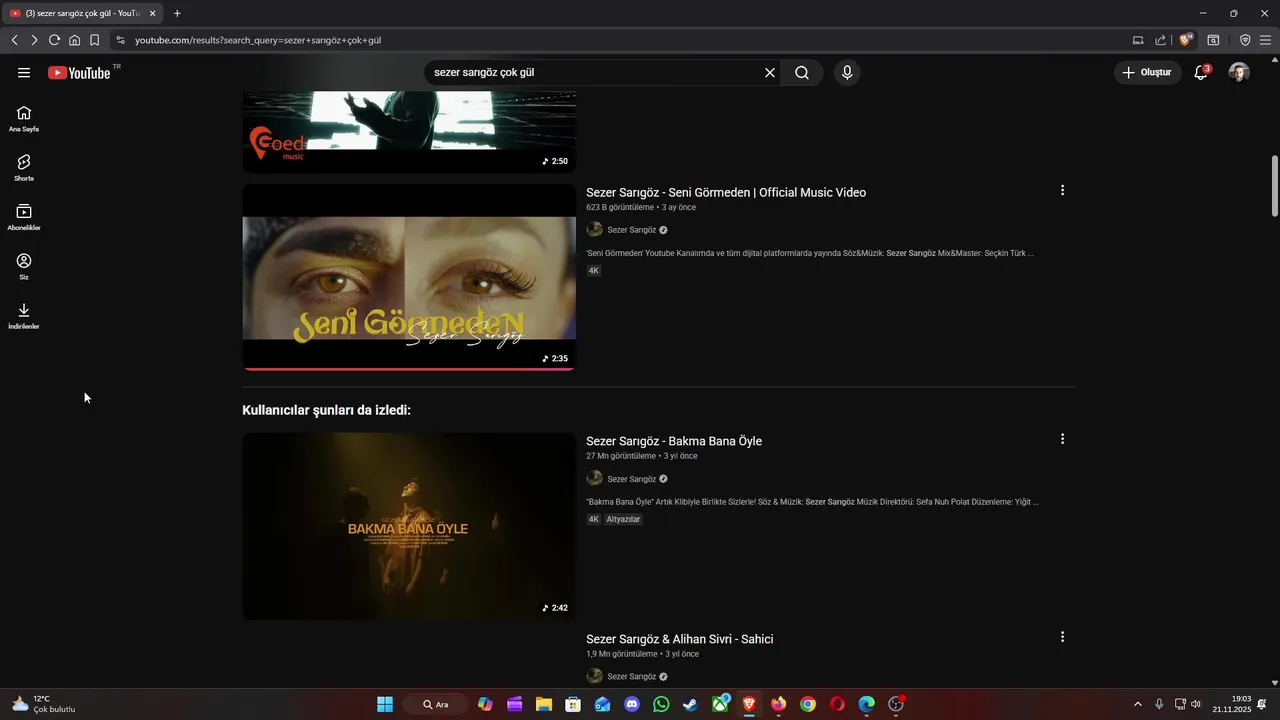Click the address bar URL
This screenshot has height=720, width=1280.
pyautogui.click(x=258, y=40)
